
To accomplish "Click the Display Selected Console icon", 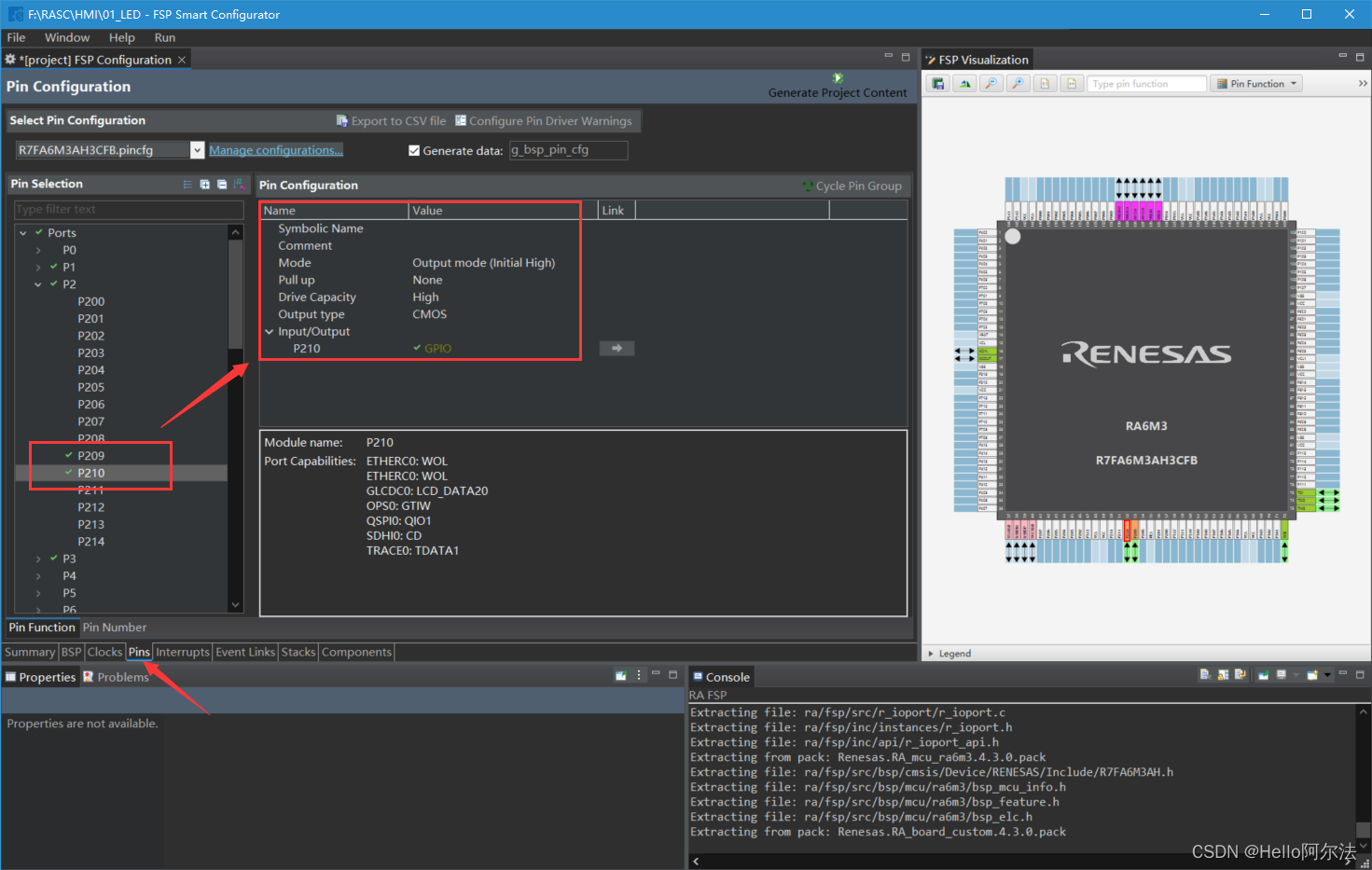I will click(x=1282, y=674).
